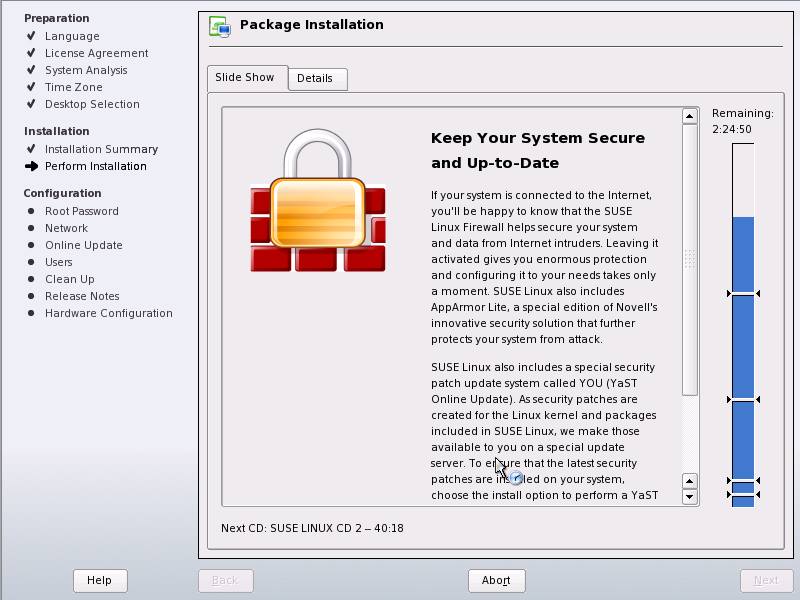
Task: Click the Installation Summary step label
Action: coord(102,149)
